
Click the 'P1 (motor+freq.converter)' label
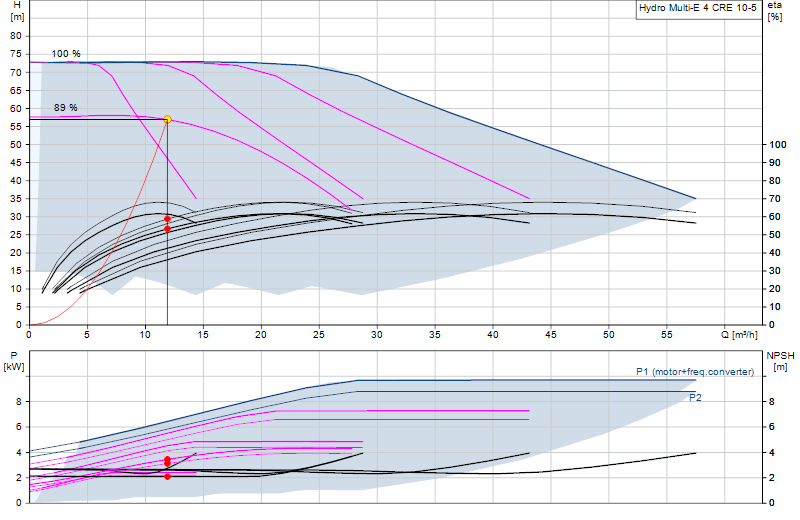(695, 372)
